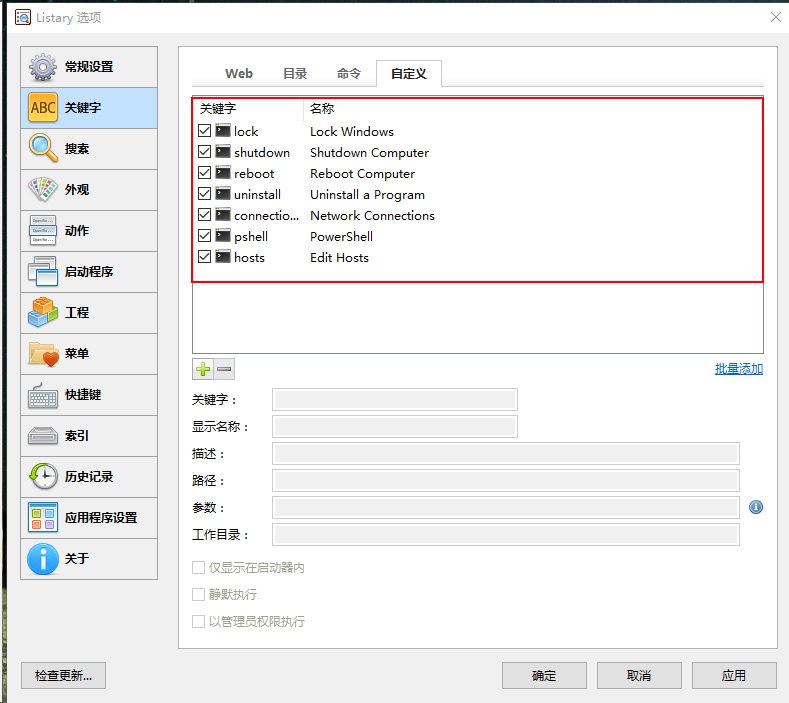
Task: Click the 路径 input field
Action: 506,481
